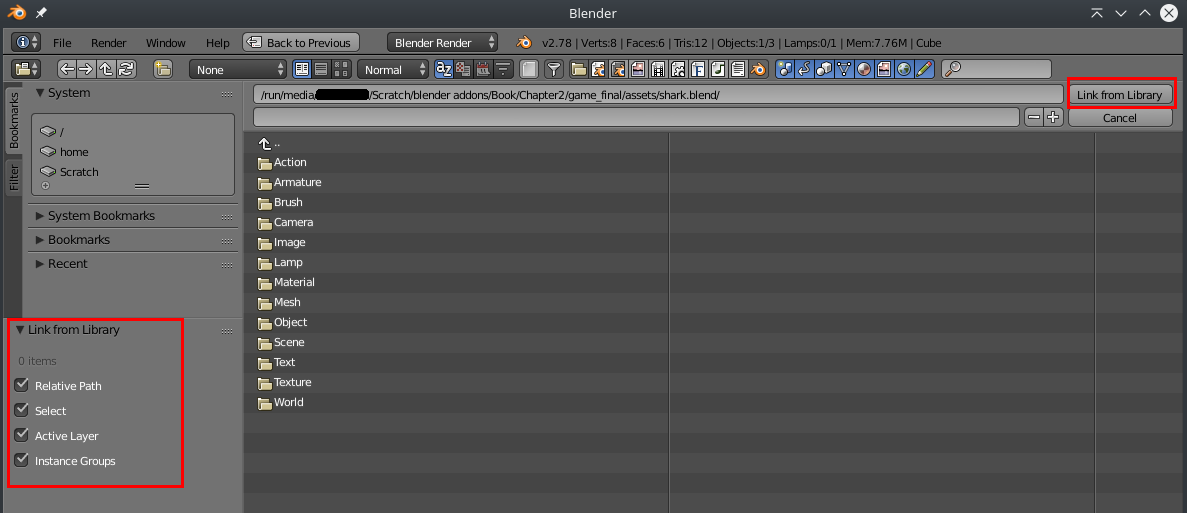Open the Render menu

tap(108, 43)
